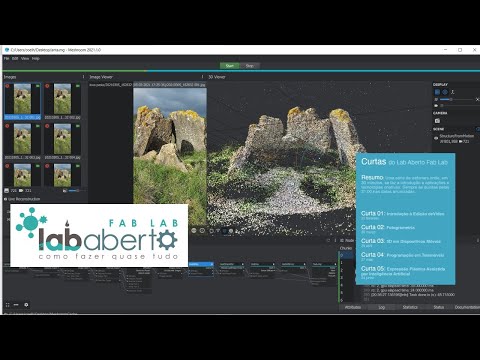
Task: Toggle the Grid display in 3D Viewer
Action: point(437,92)
